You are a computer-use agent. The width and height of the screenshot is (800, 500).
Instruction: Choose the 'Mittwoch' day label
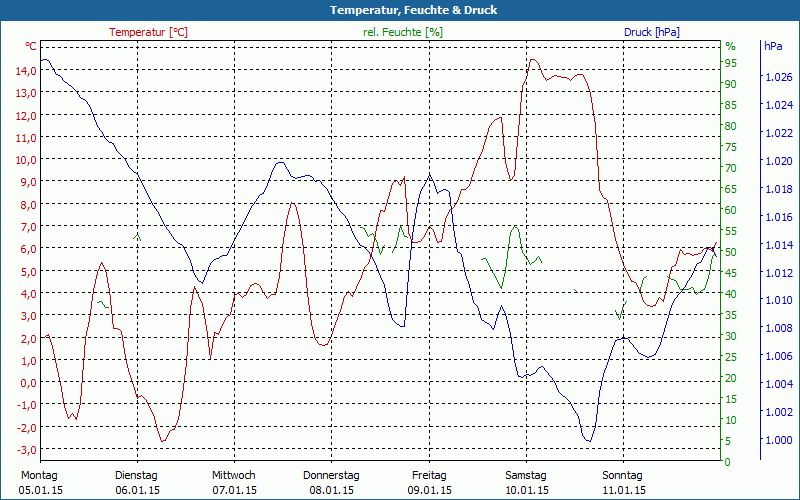click(234, 475)
